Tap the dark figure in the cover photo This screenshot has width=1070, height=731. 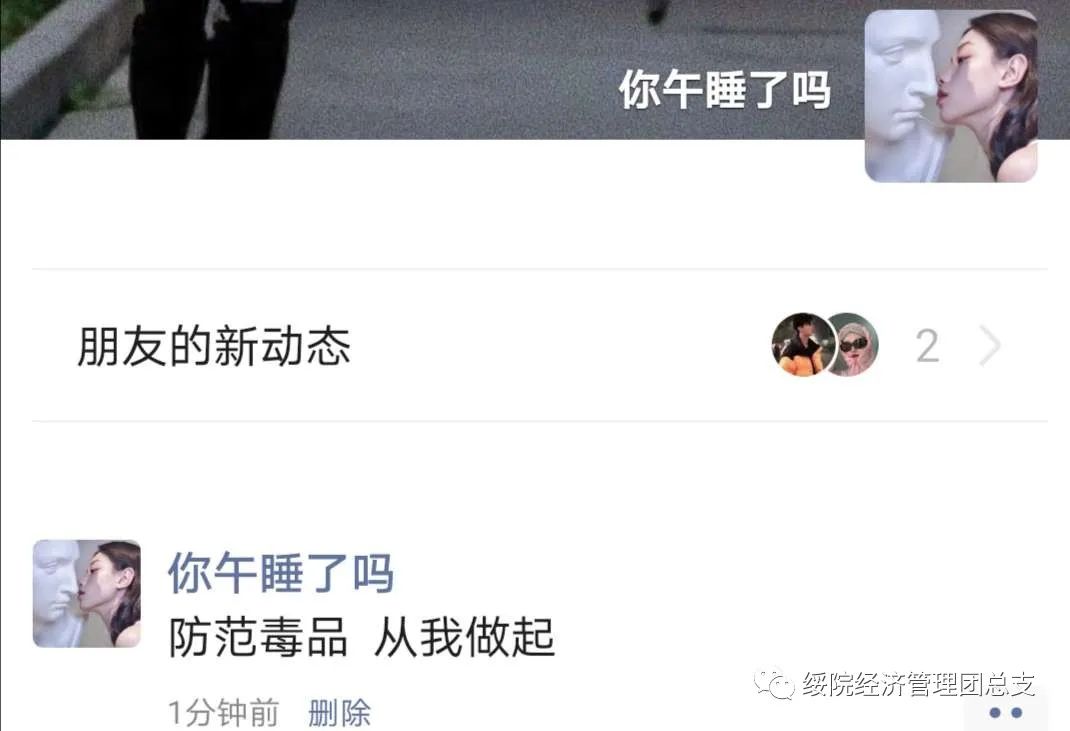click(x=212, y=68)
